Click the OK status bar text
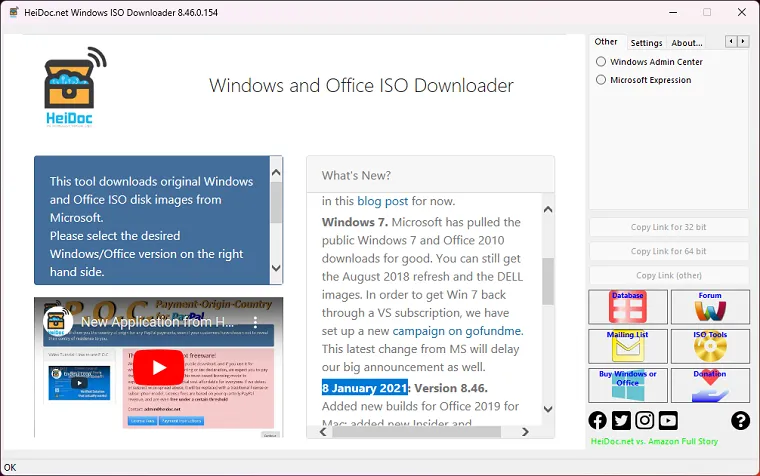Screen dimensions: 760x476 click(10, 467)
